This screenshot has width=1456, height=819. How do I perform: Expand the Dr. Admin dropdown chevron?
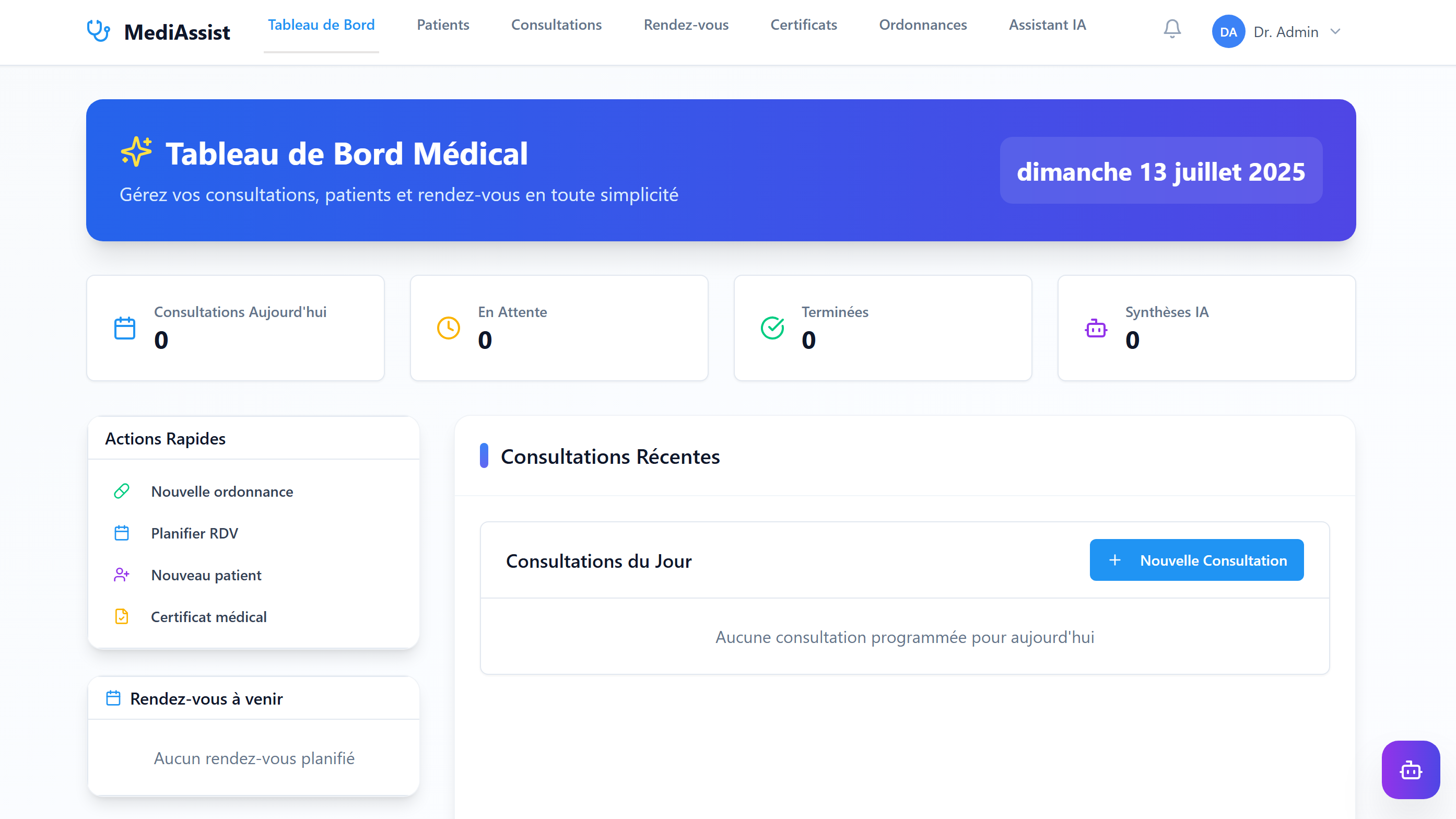[x=1335, y=32]
